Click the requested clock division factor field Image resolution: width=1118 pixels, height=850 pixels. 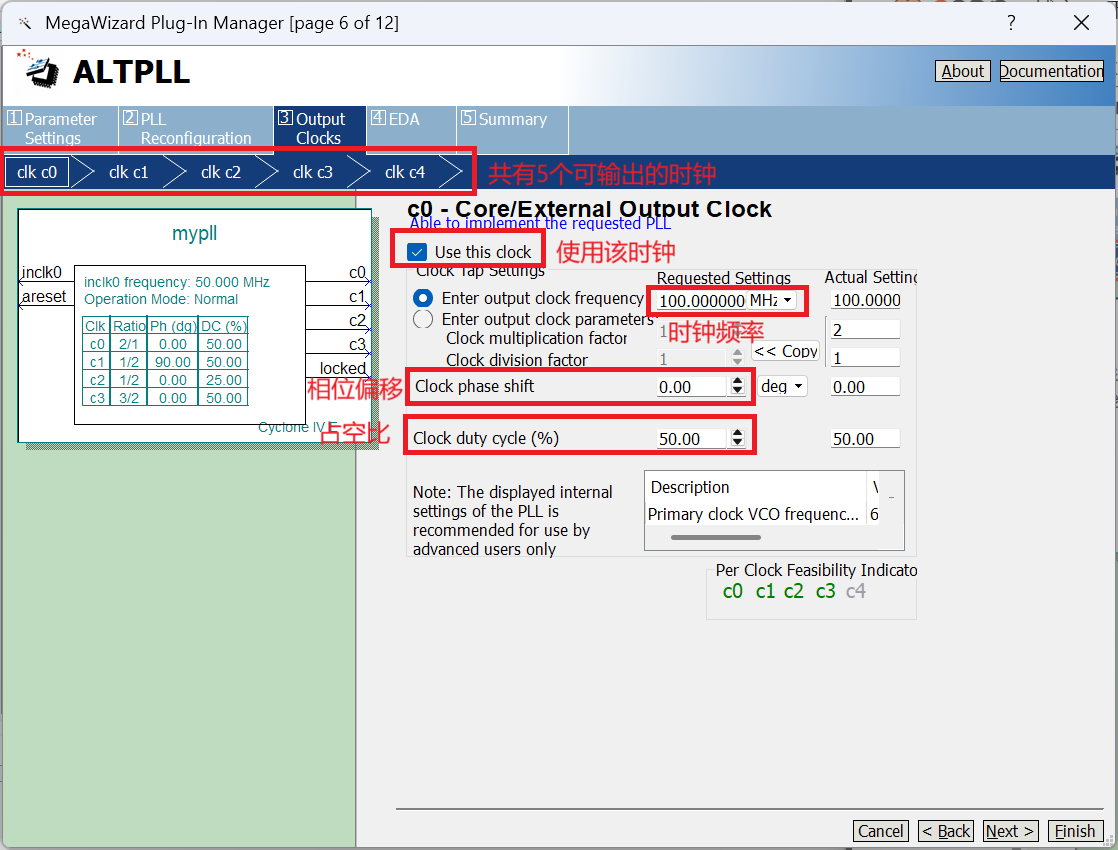tap(693, 358)
